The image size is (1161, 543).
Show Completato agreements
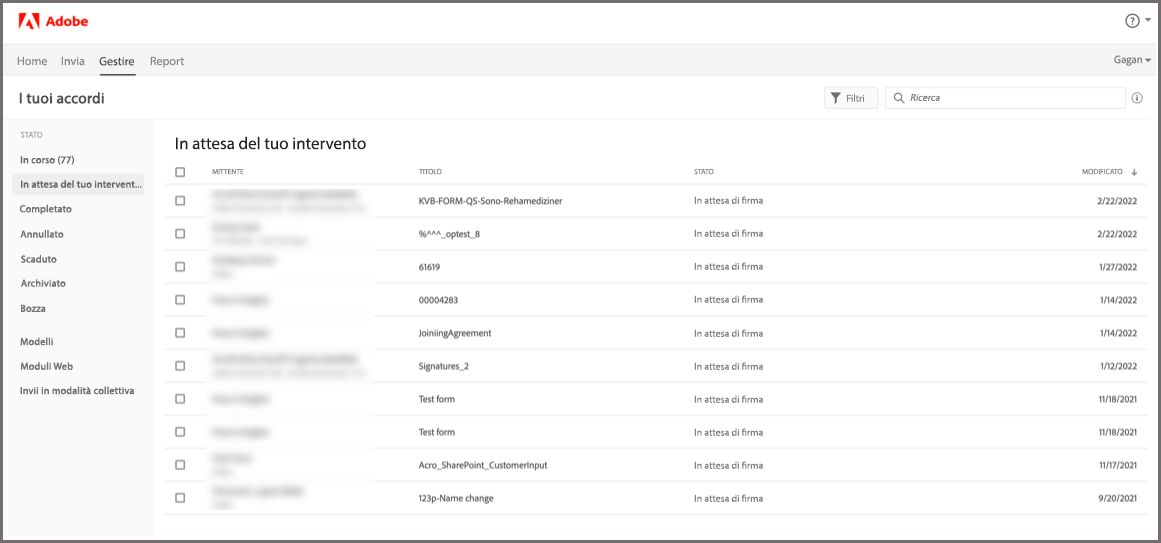click(x=46, y=209)
